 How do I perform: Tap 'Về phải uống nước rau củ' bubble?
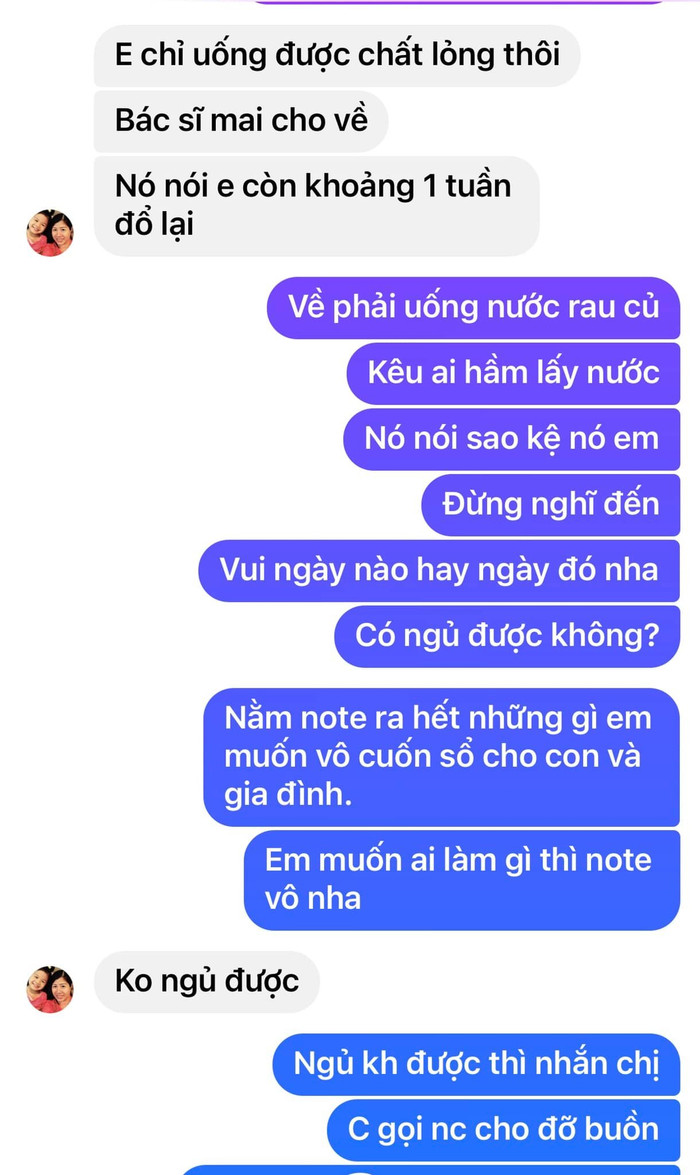[473, 307]
